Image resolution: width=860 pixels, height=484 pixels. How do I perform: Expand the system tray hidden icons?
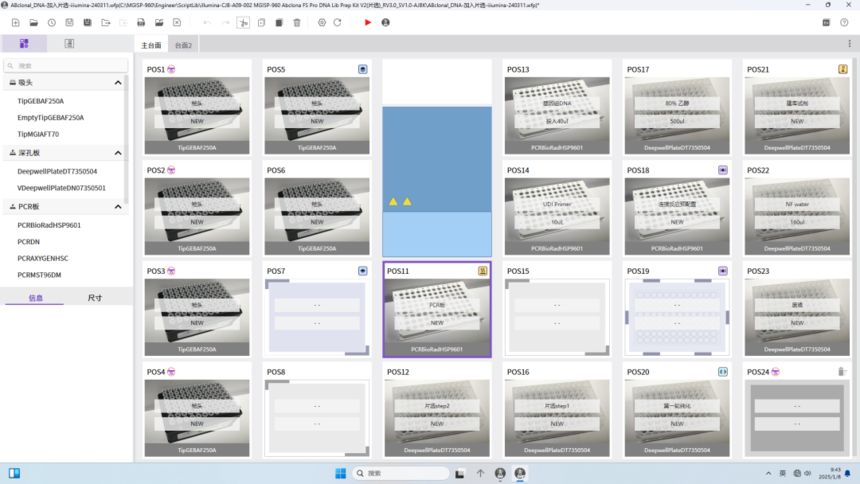point(768,473)
